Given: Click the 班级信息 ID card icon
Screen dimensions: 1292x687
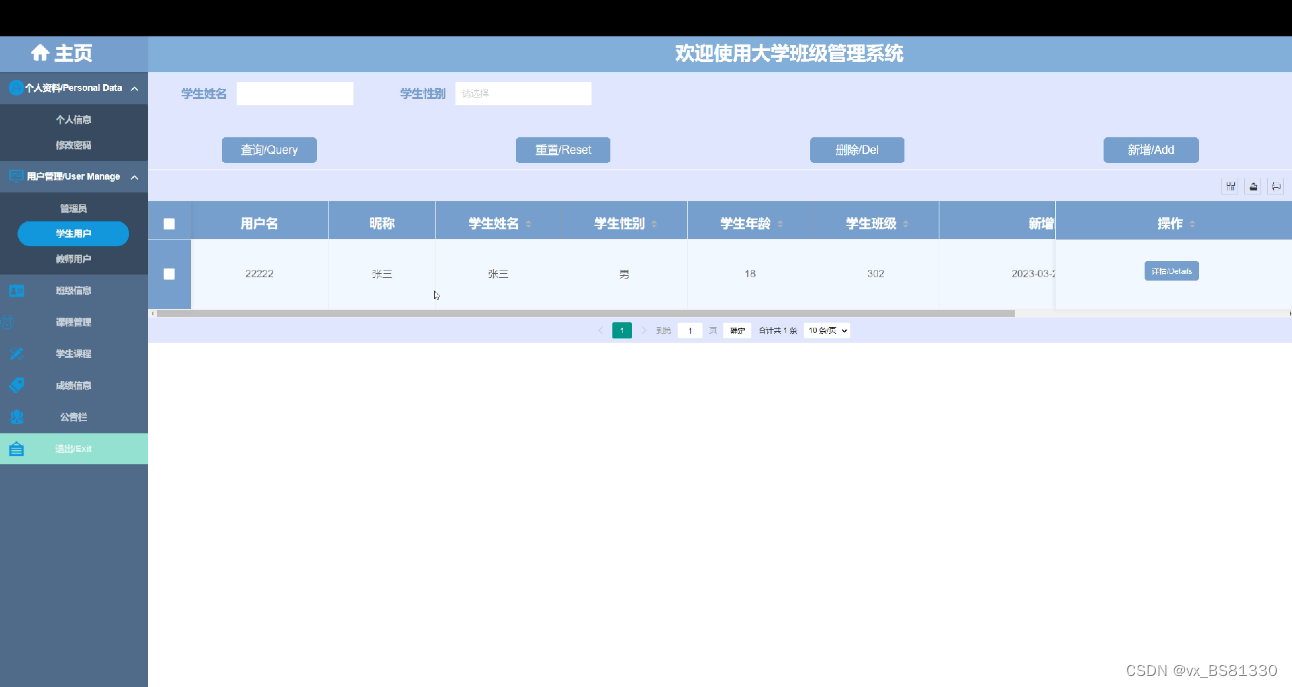Looking at the screenshot, I should click(x=16, y=291).
